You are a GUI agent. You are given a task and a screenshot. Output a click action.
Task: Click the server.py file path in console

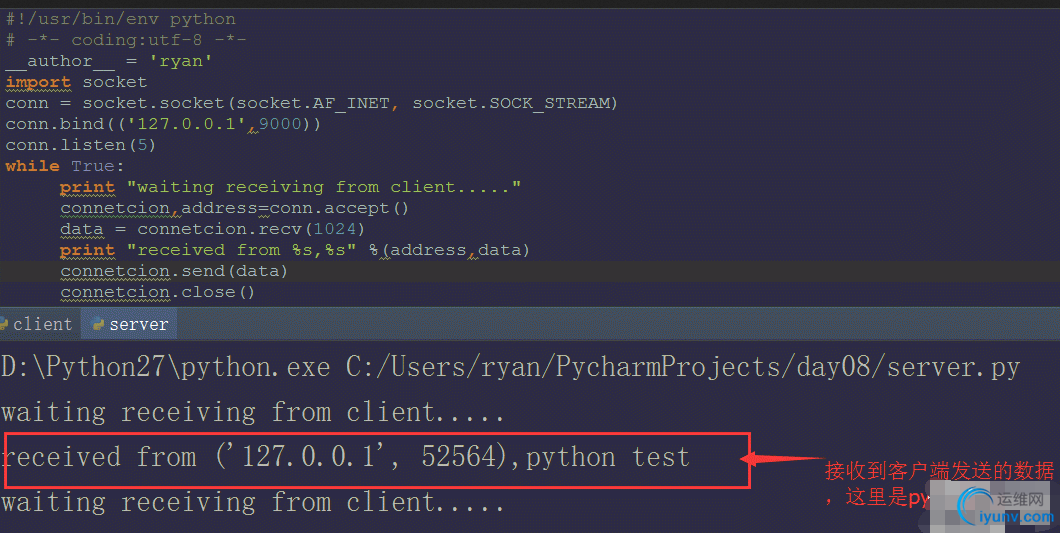click(682, 367)
